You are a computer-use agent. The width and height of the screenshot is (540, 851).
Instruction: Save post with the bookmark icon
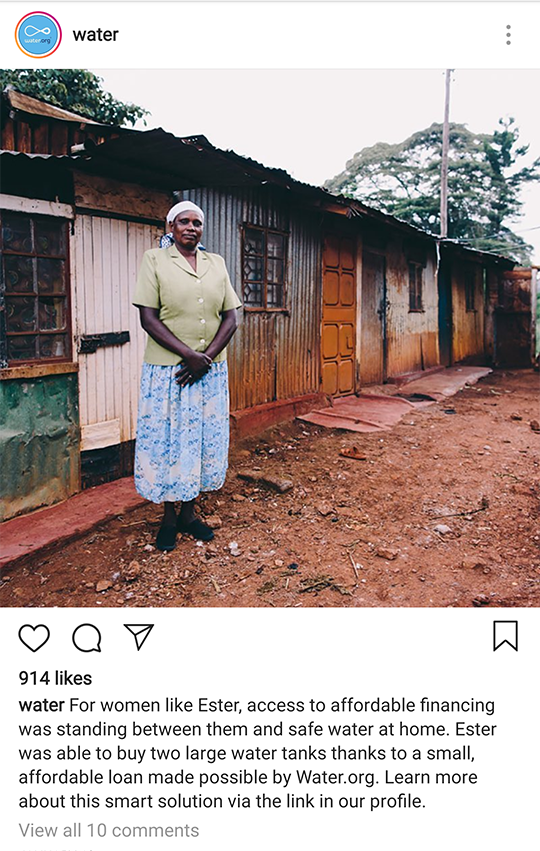point(505,636)
